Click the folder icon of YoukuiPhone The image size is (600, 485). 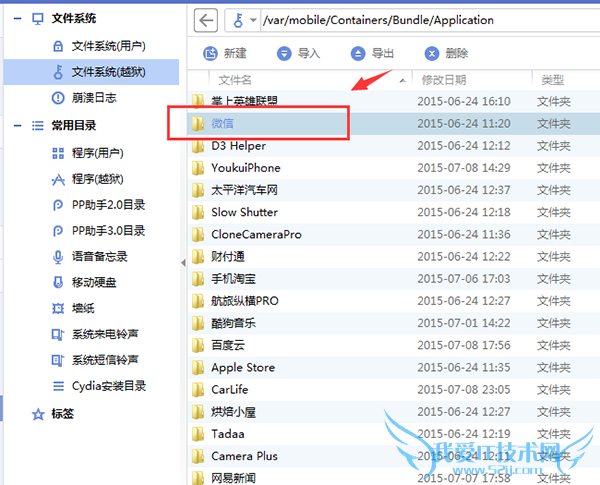tap(198, 168)
